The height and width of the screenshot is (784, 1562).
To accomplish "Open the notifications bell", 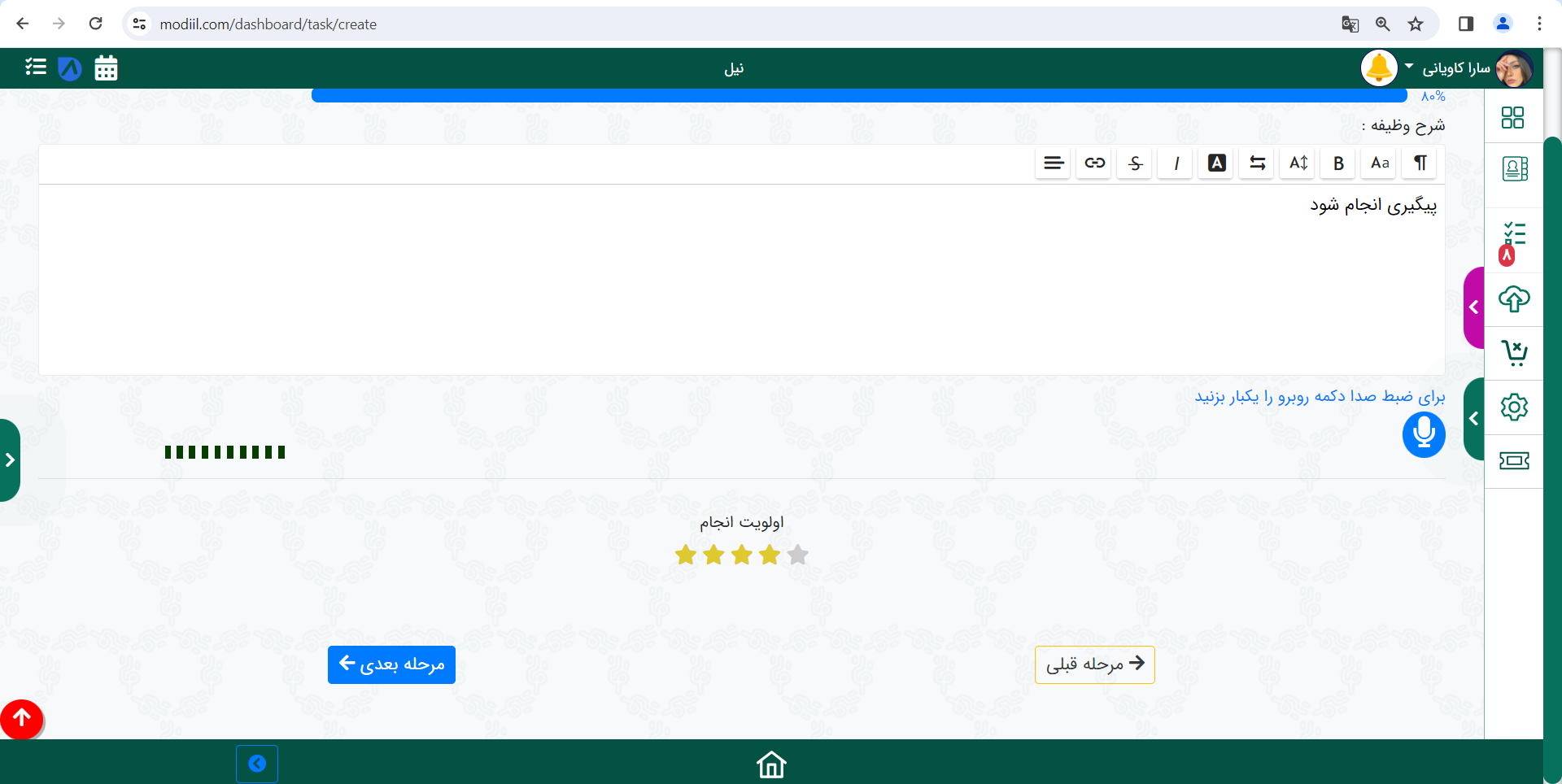I will point(1378,68).
